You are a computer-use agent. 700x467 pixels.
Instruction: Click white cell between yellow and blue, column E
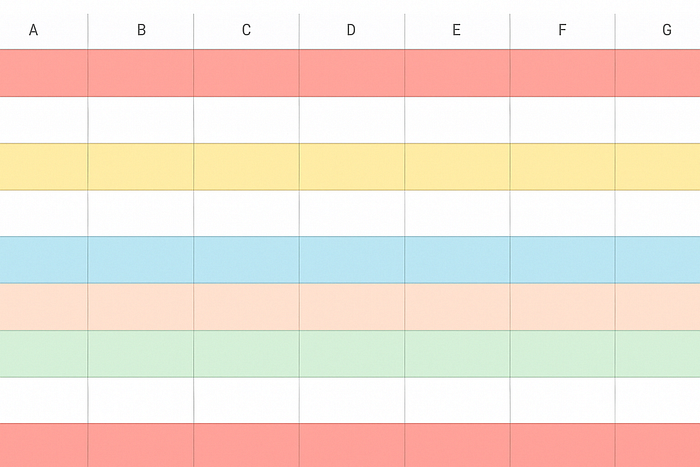tap(457, 213)
